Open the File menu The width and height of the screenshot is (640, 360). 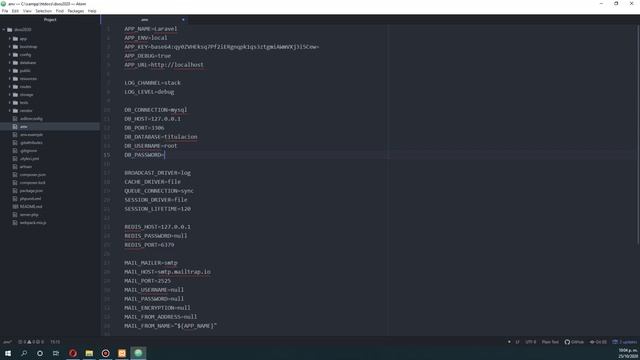(5, 11)
